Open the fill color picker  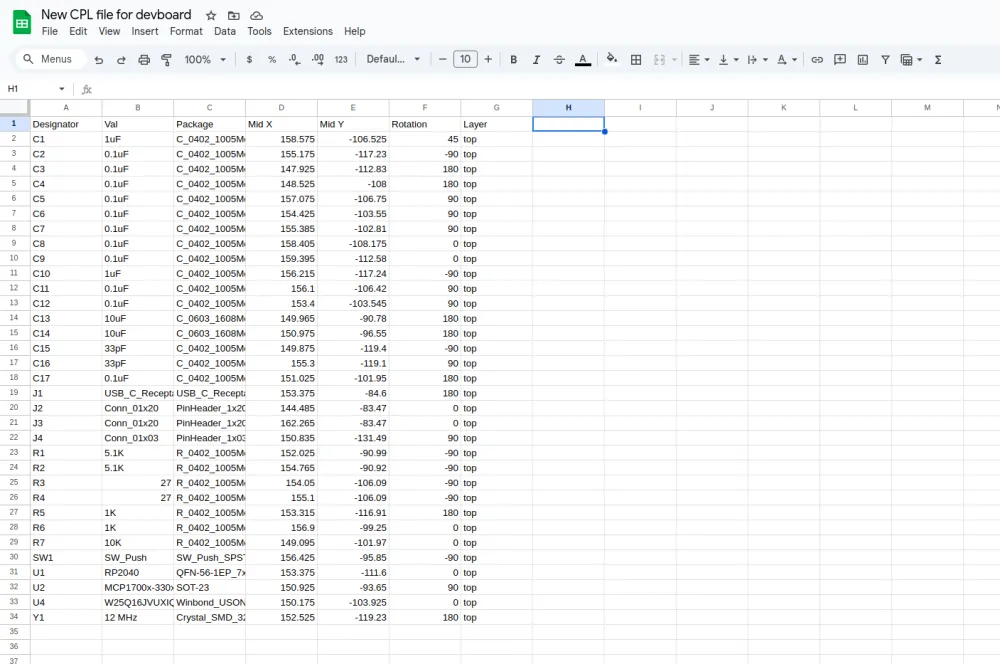coord(612,60)
